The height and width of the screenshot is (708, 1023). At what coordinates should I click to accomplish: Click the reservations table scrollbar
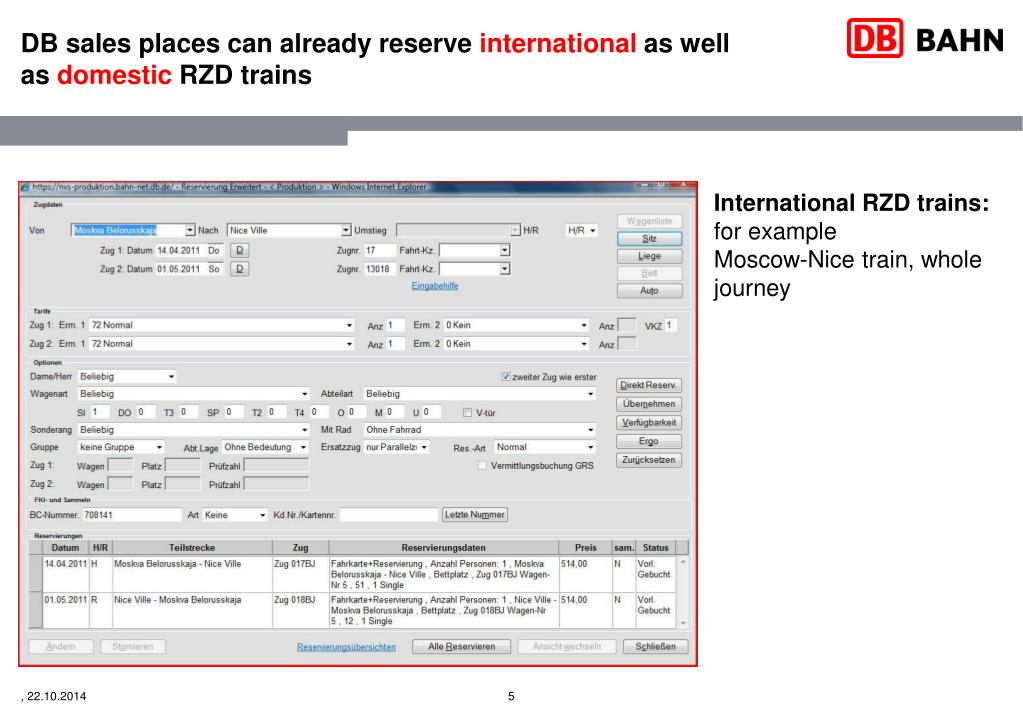point(683,593)
